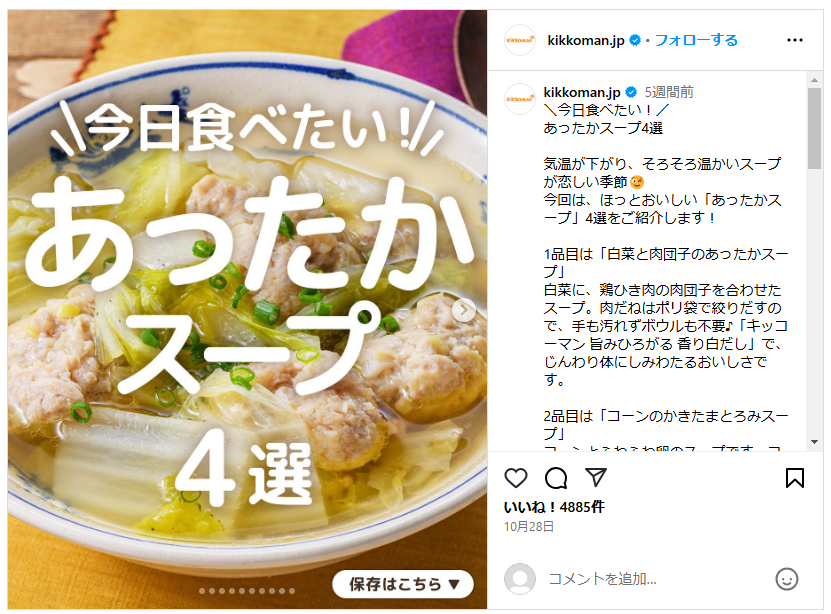Click the verified badge beside header username
The image size is (831, 614).
[634, 40]
